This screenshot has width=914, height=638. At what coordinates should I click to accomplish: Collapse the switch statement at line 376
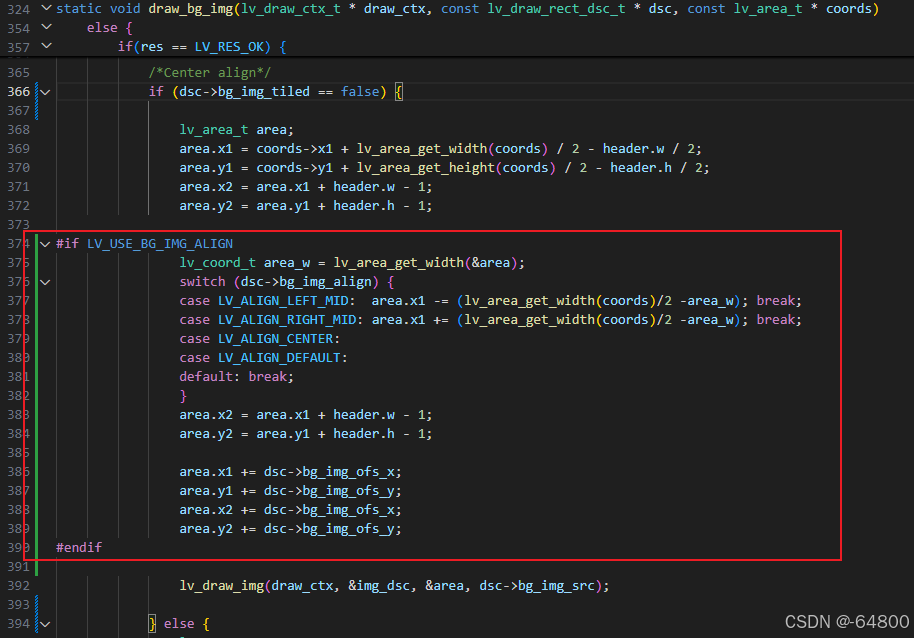click(x=43, y=281)
